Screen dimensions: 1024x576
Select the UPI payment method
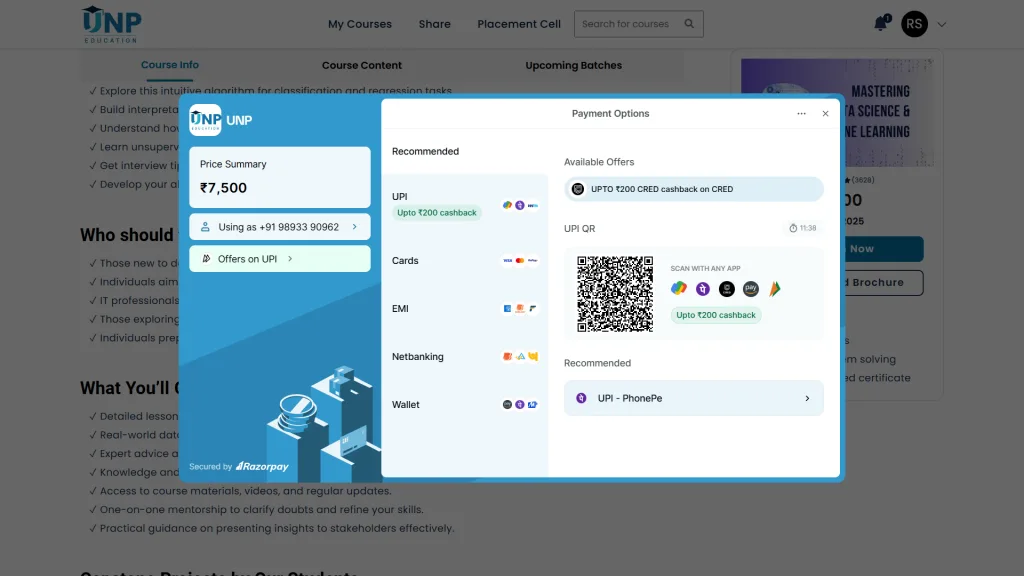pyautogui.click(x=464, y=204)
